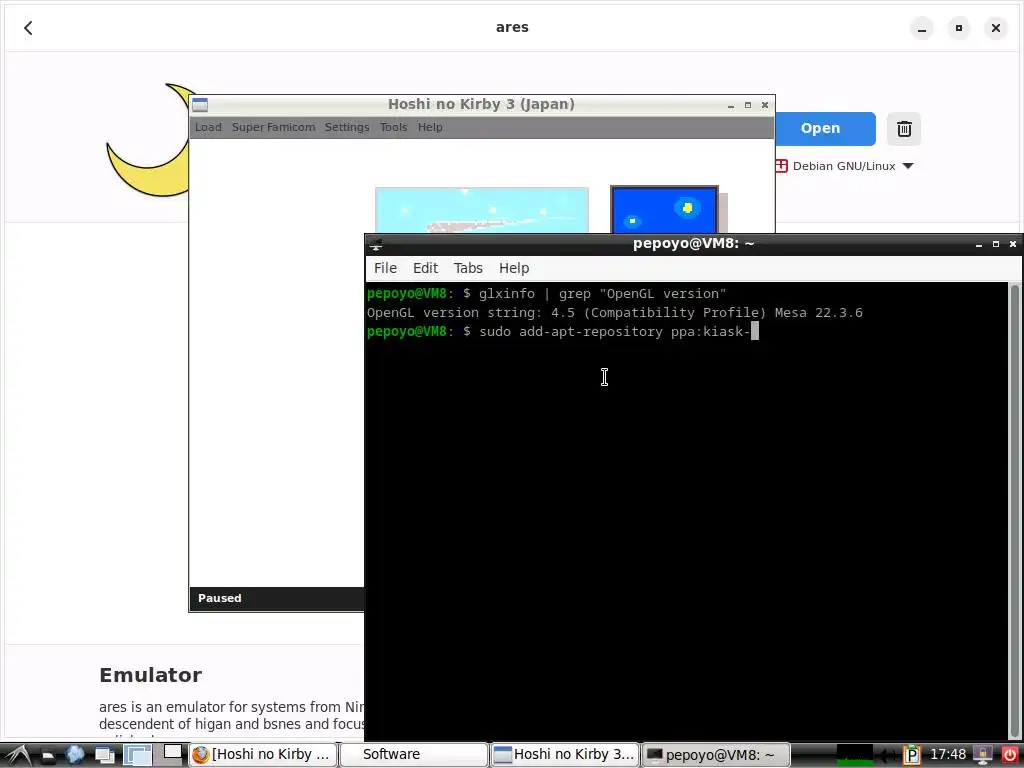Click the light-blue sky screenshot thumbnail
1024x768 pixels.
(x=481, y=210)
